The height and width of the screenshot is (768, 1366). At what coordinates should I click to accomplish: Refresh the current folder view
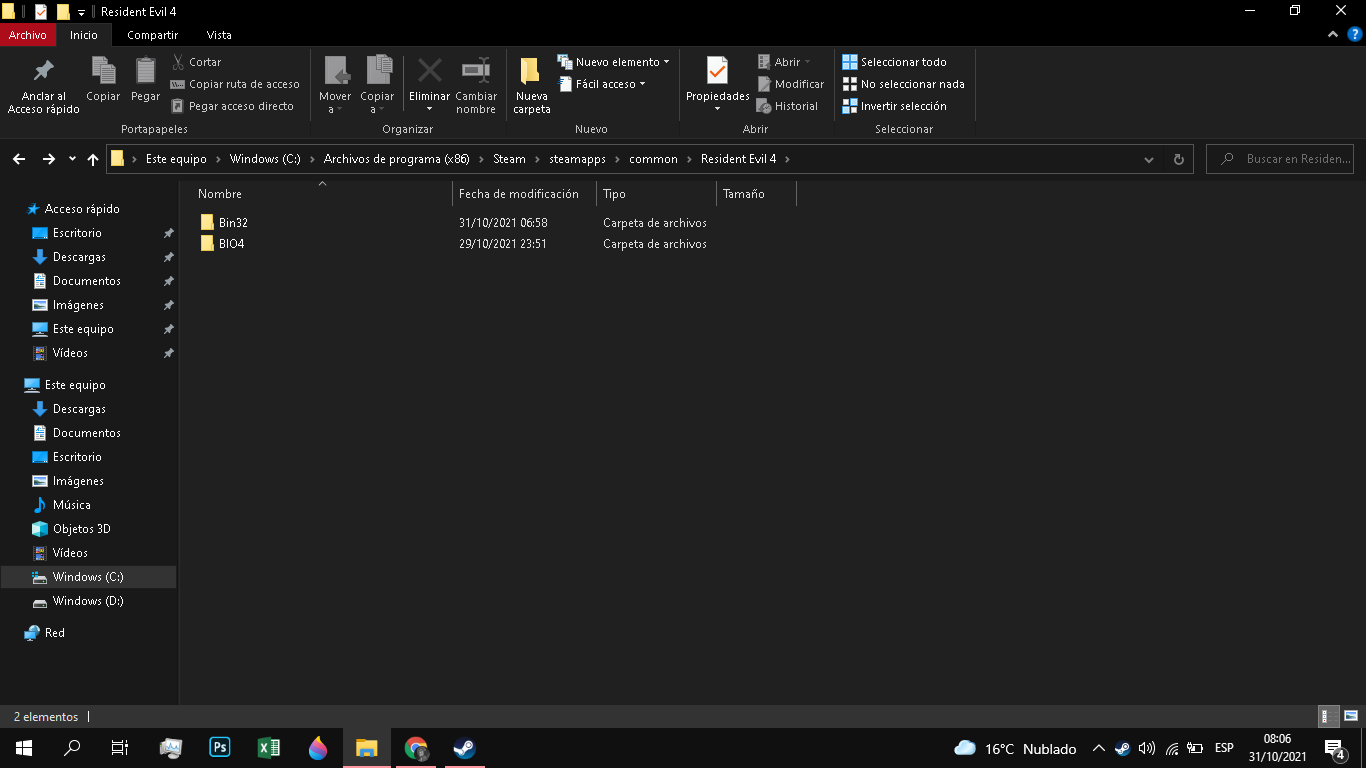[x=1178, y=159]
